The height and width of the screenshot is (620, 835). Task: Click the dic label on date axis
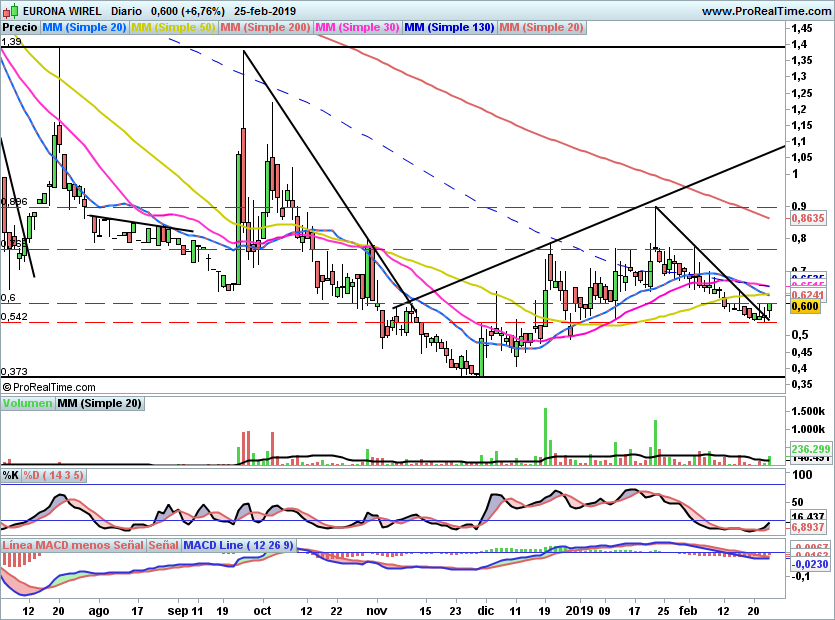click(486, 610)
